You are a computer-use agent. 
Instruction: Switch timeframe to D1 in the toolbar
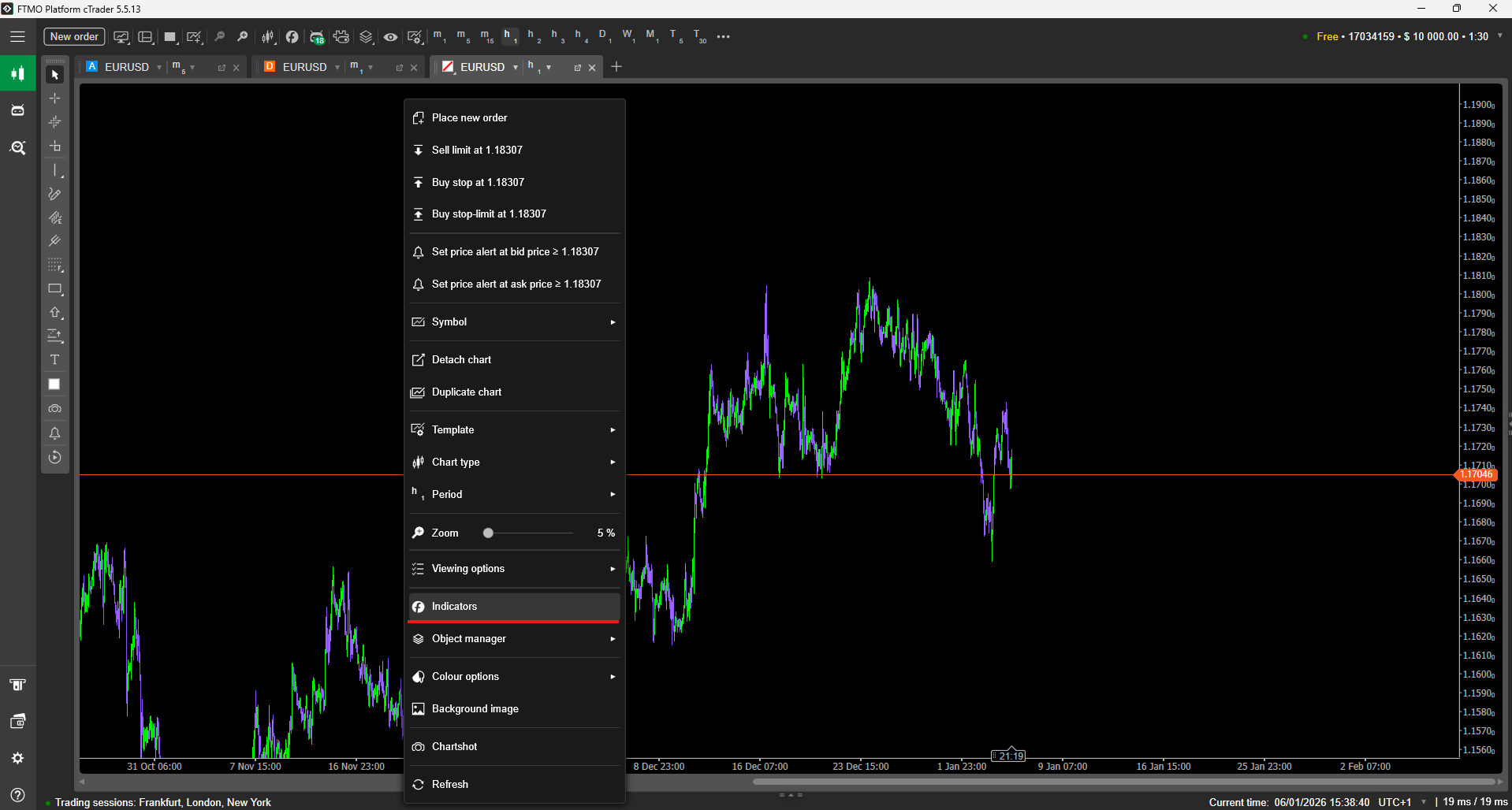point(603,35)
